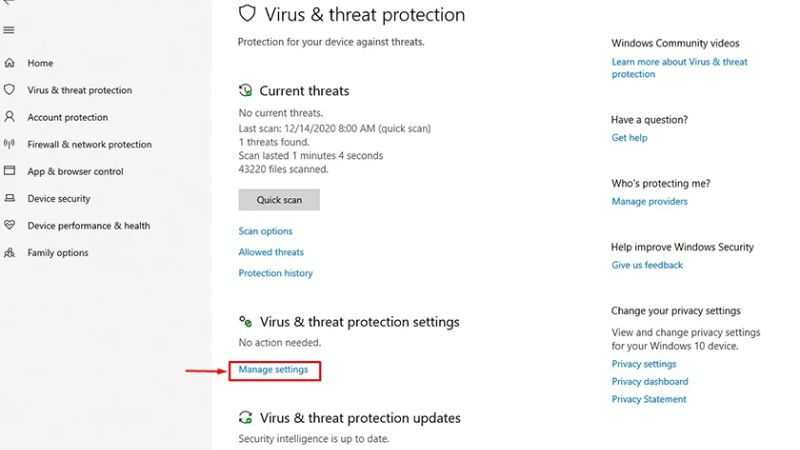Select Family options in the sidebar
The image size is (800, 450).
coord(58,253)
